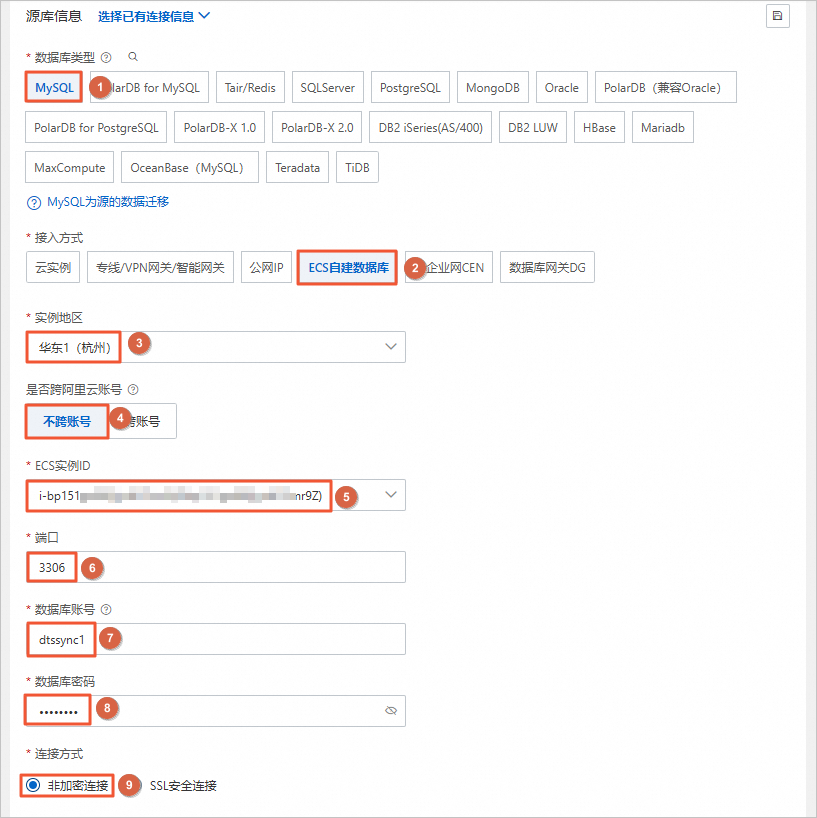The height and width of the screenshot is (818, 817).
Task: Select PolarDB for MySQL database type
Action: pyautogui.click(x=149, y=87)
